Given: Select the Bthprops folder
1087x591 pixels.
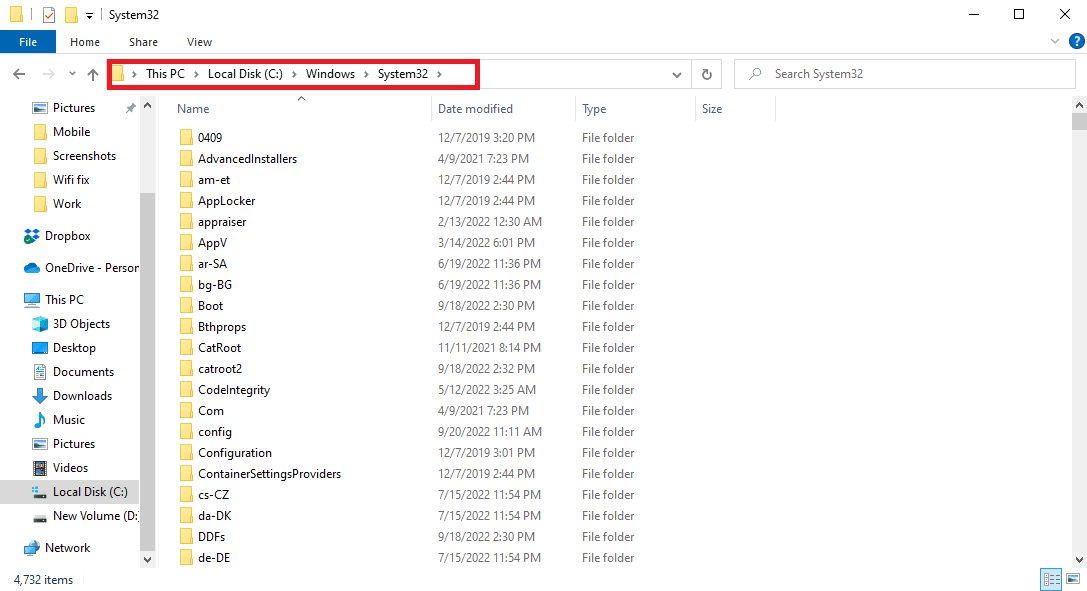Looking at the screenshot, I should pos(222,327).
